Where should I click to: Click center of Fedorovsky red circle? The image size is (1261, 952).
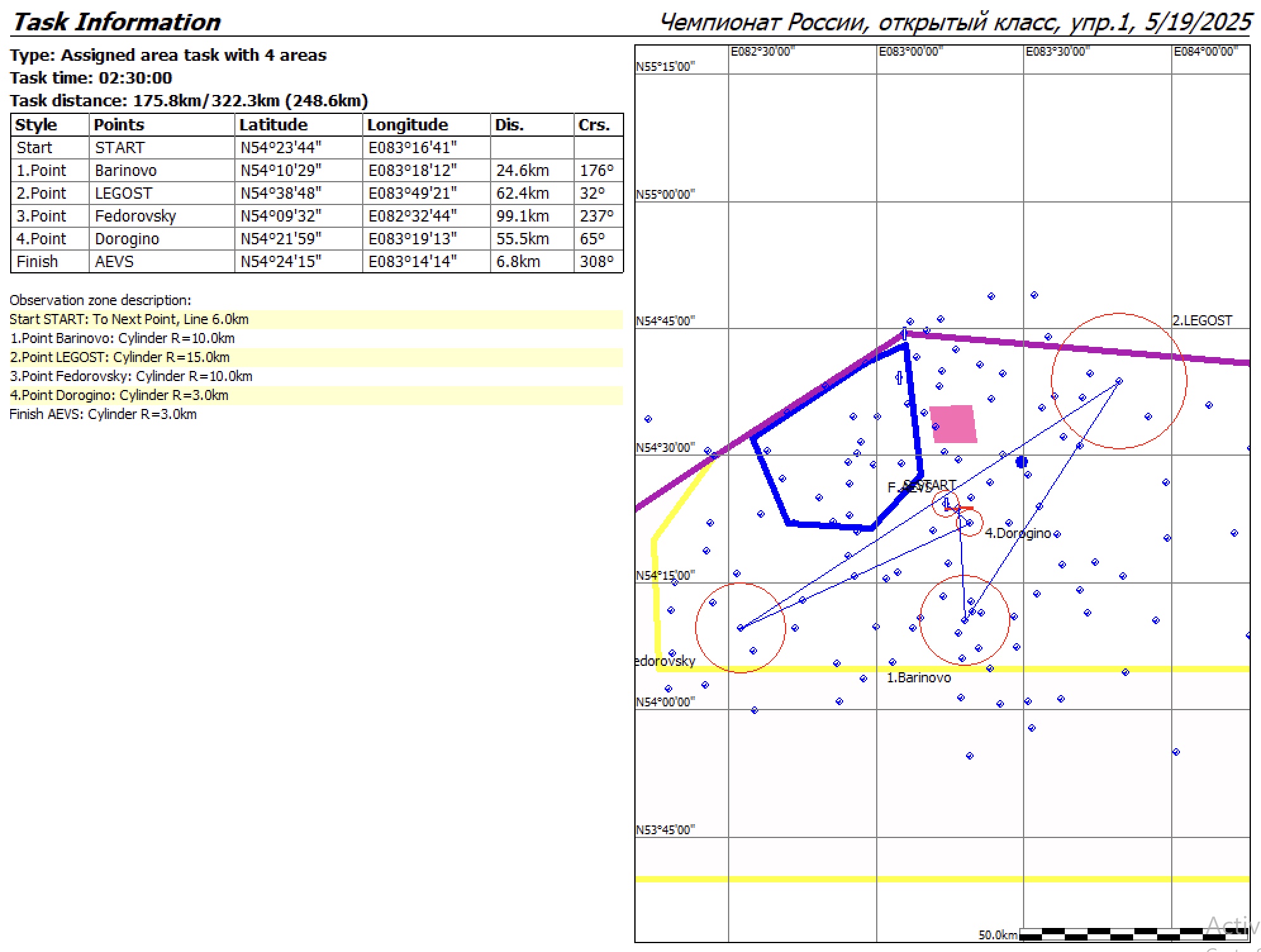(740, 628)
